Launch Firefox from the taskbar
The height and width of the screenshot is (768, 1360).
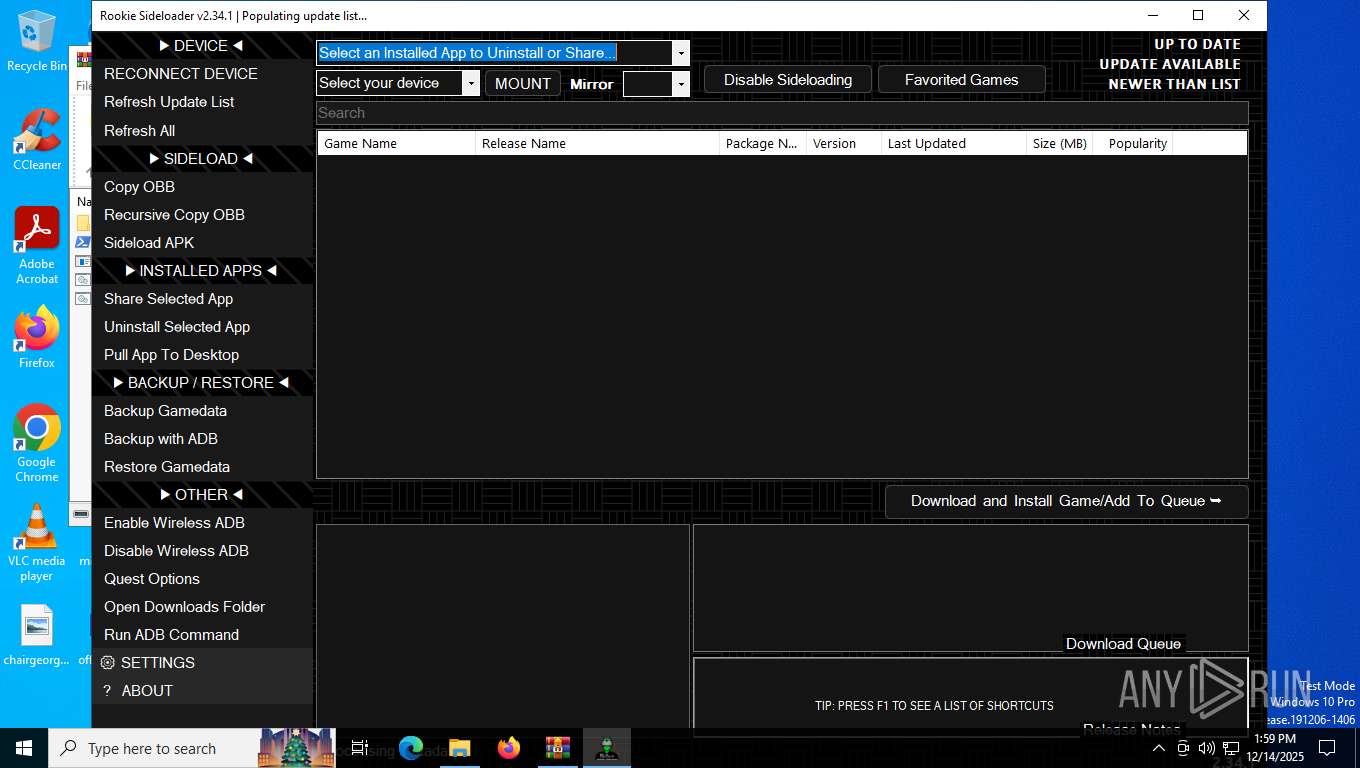pyautogui.click(x=509, y=748)
